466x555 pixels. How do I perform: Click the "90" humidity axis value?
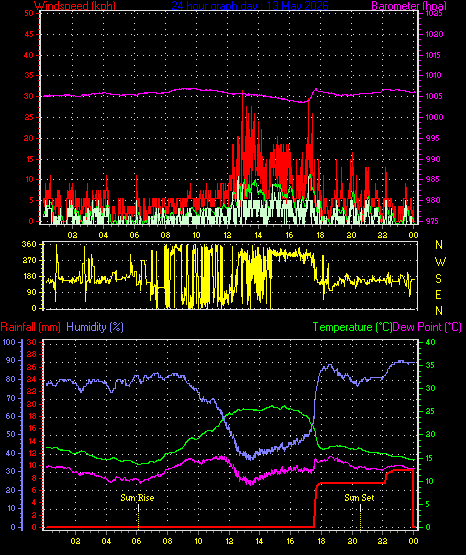pos(11,360)
